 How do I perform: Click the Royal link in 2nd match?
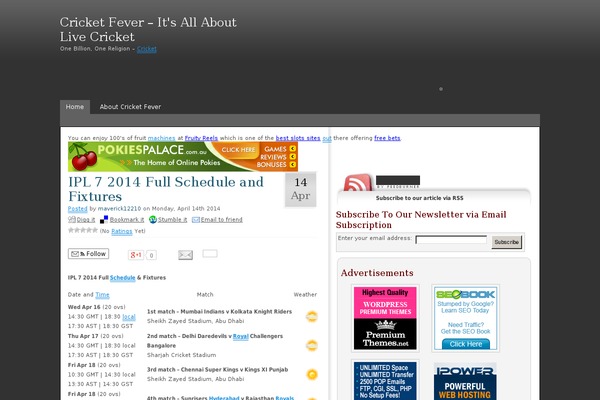tap(241, 336)
